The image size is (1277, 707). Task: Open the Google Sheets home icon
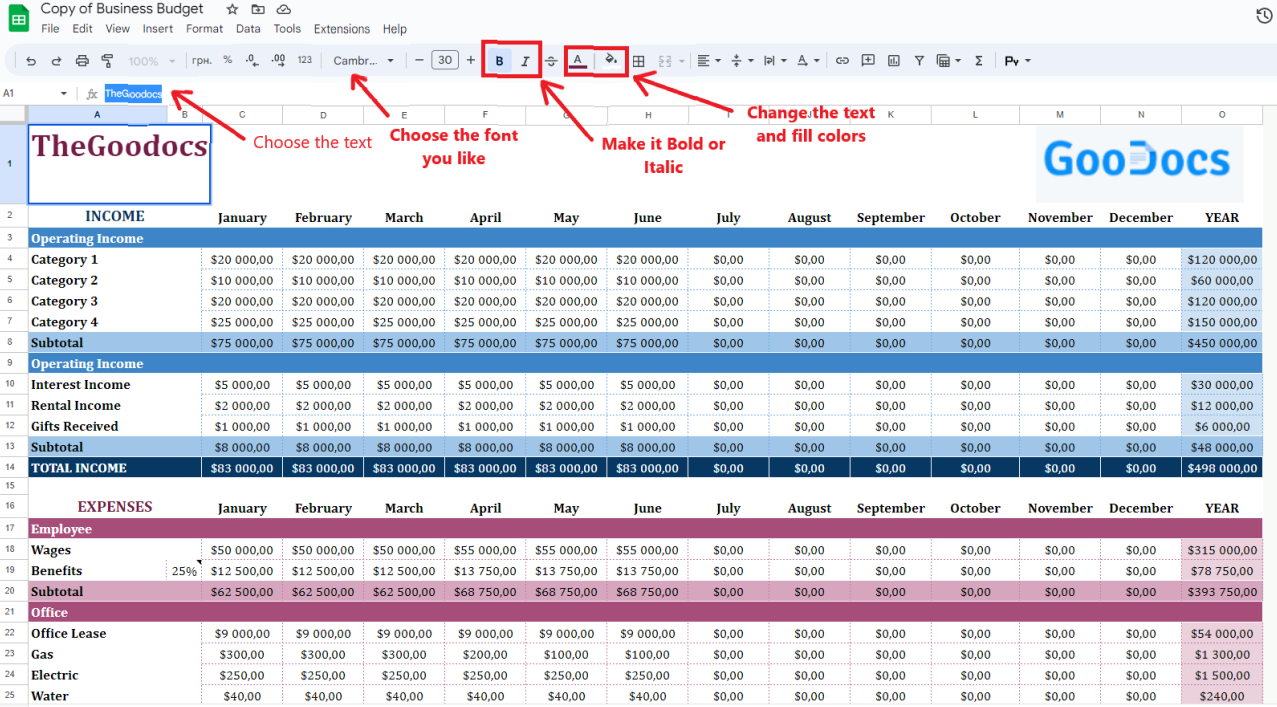click(x=18, y=18)
